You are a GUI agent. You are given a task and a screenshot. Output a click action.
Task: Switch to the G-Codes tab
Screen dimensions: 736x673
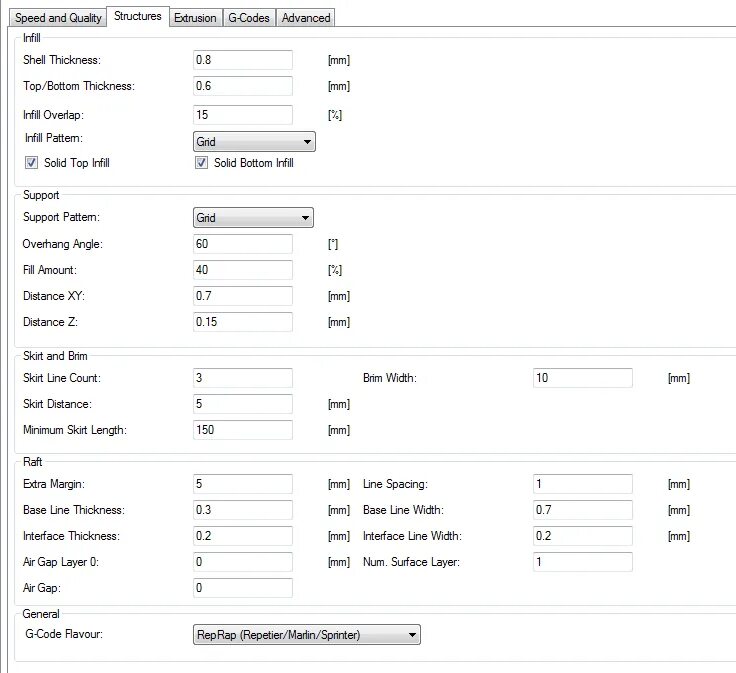point(248,18)
